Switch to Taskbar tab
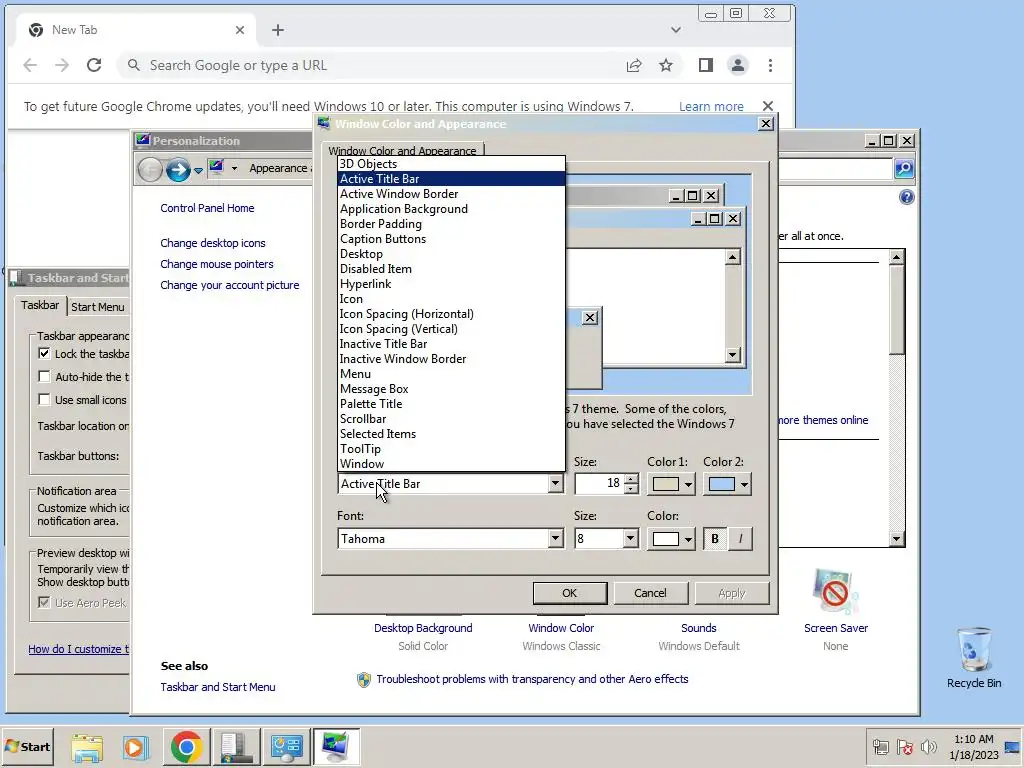This screenshot has height=768, width=1024. [40, 305]
